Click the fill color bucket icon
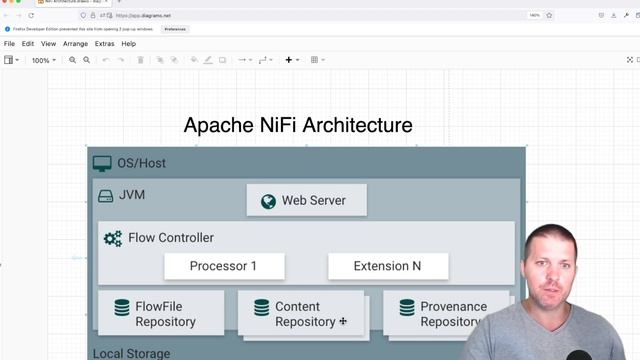 194,60
